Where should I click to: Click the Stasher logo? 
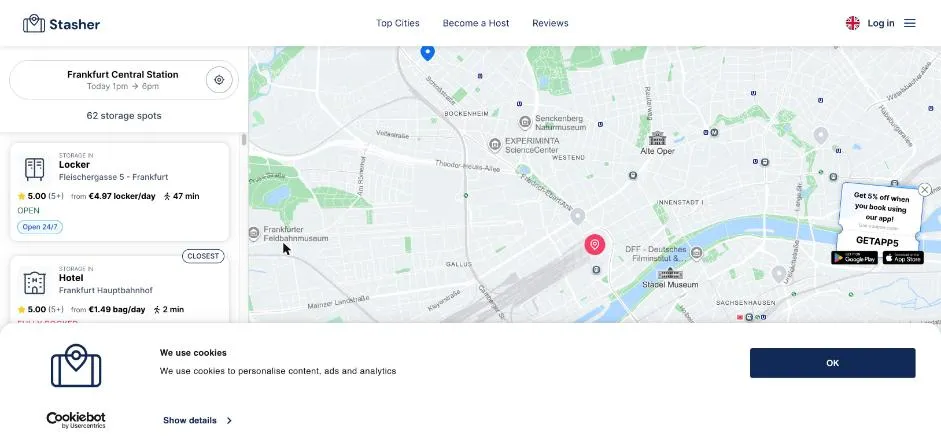61,24
